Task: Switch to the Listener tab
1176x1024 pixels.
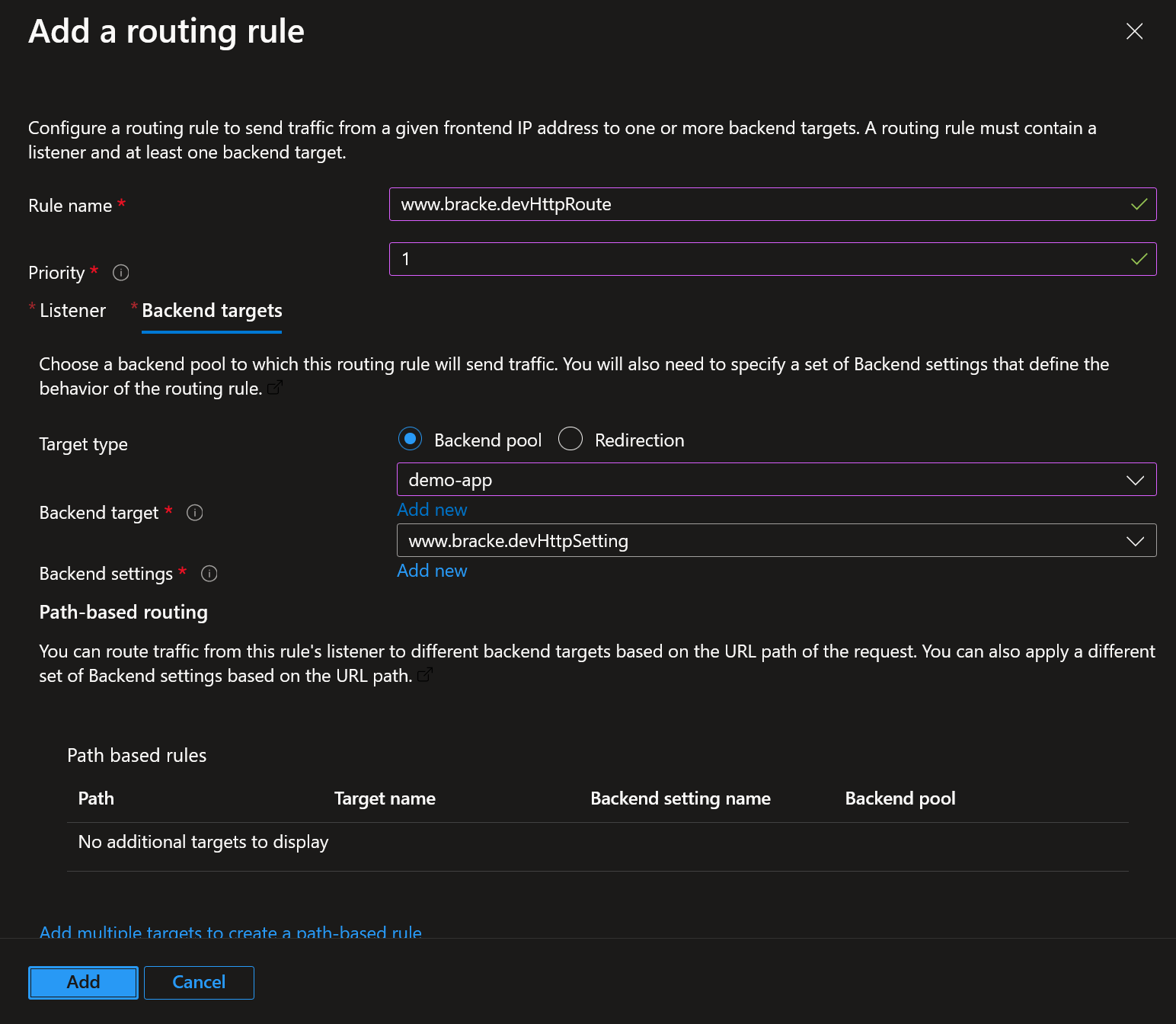Action: tap(72, 311)
